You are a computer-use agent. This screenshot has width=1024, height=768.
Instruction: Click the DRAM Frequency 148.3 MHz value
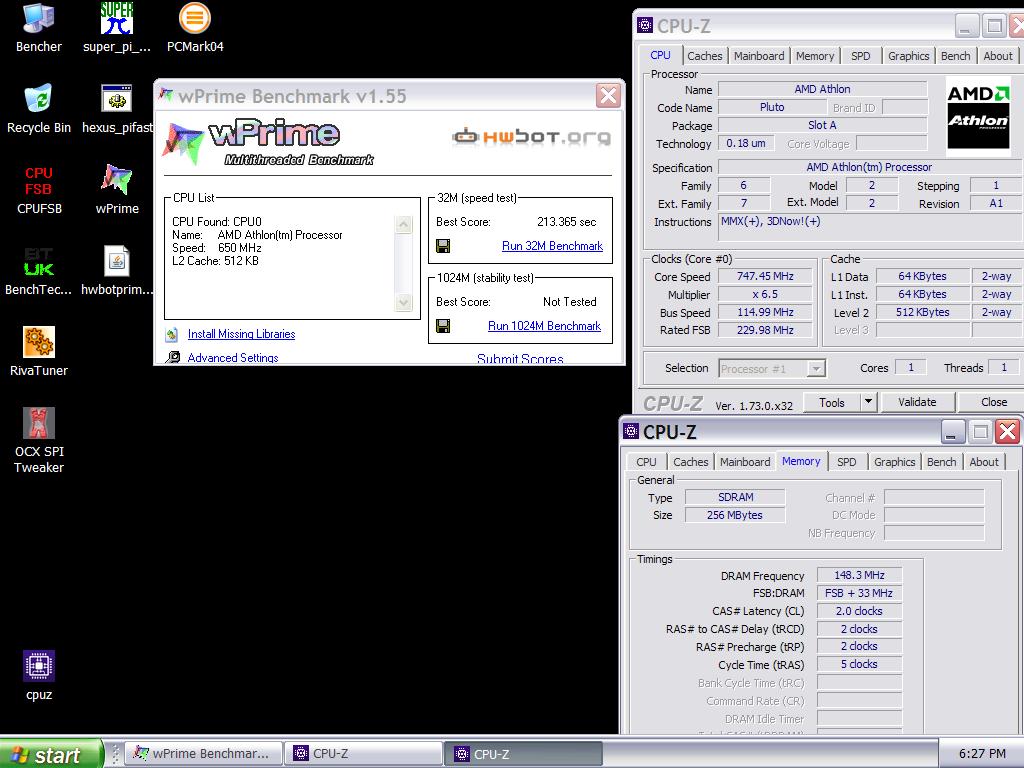click(859, 575)
